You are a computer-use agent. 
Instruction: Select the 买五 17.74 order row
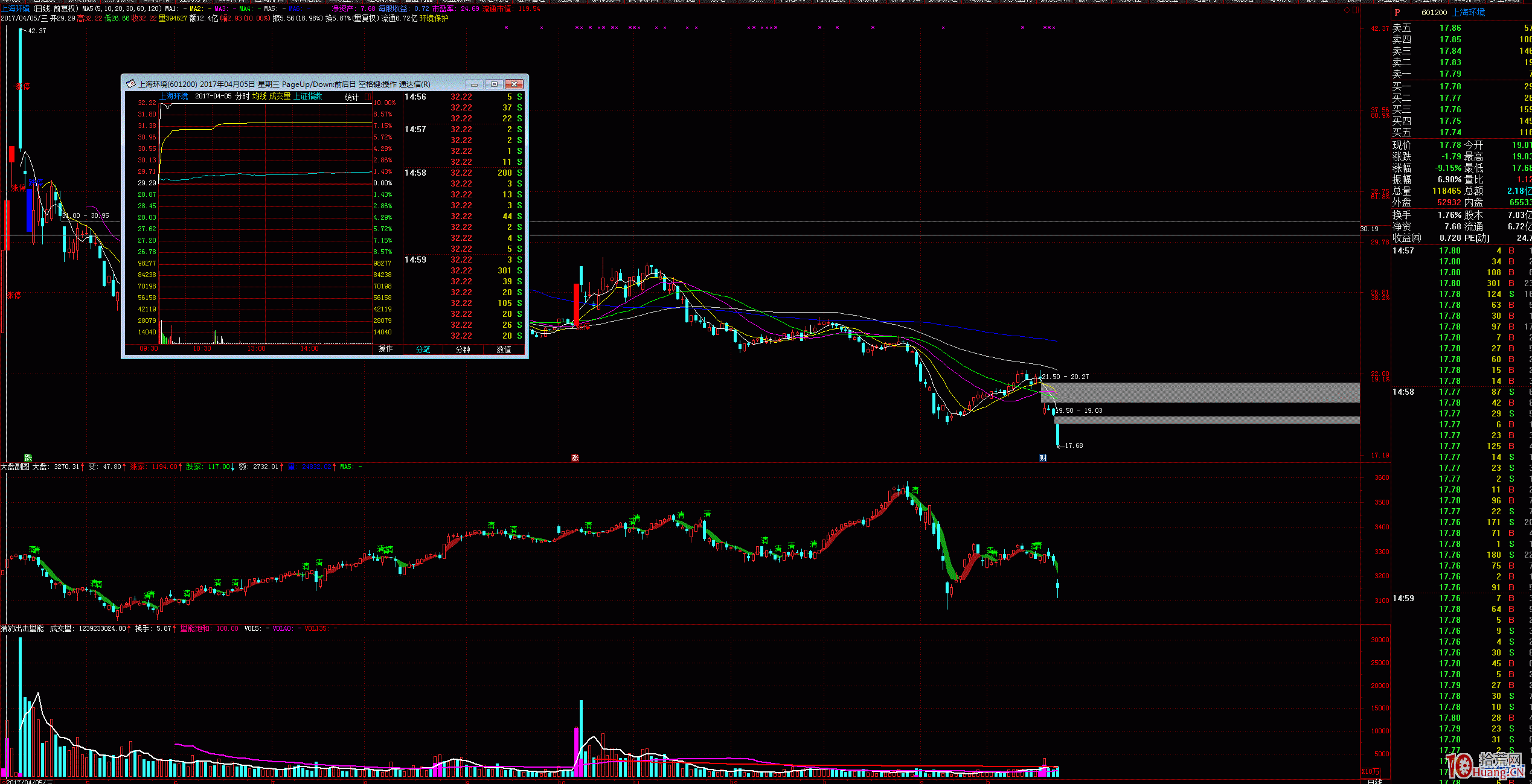pyautogui.click(x=1461, y=132)
